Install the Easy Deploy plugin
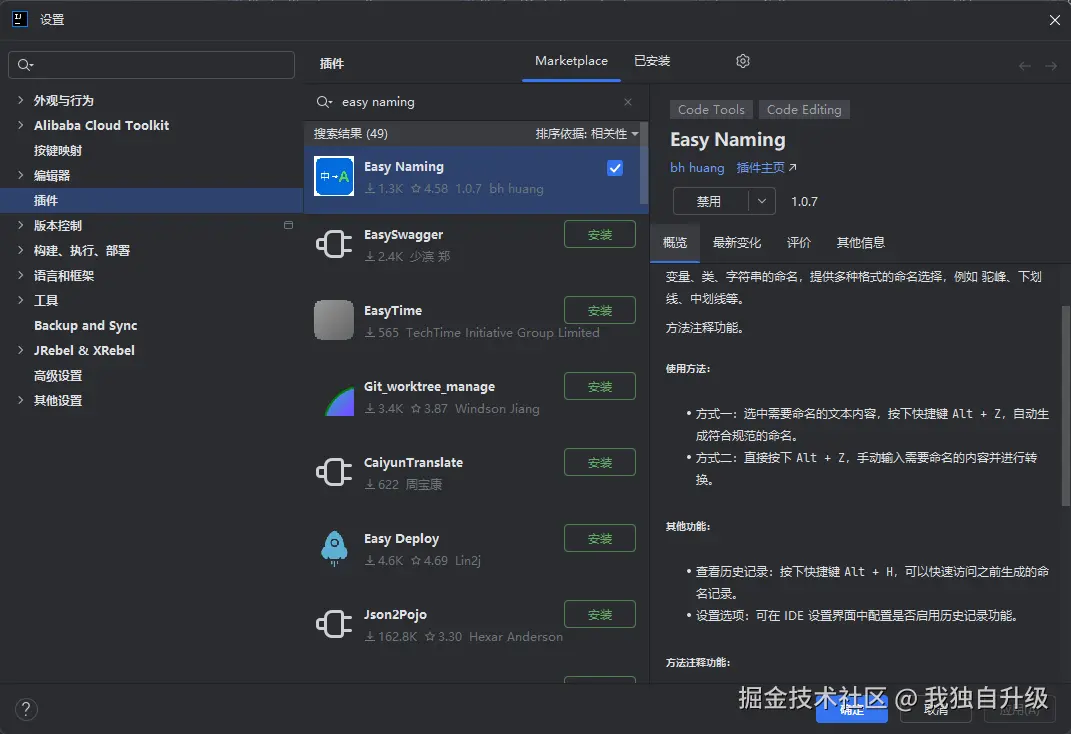 click(600, 538)
